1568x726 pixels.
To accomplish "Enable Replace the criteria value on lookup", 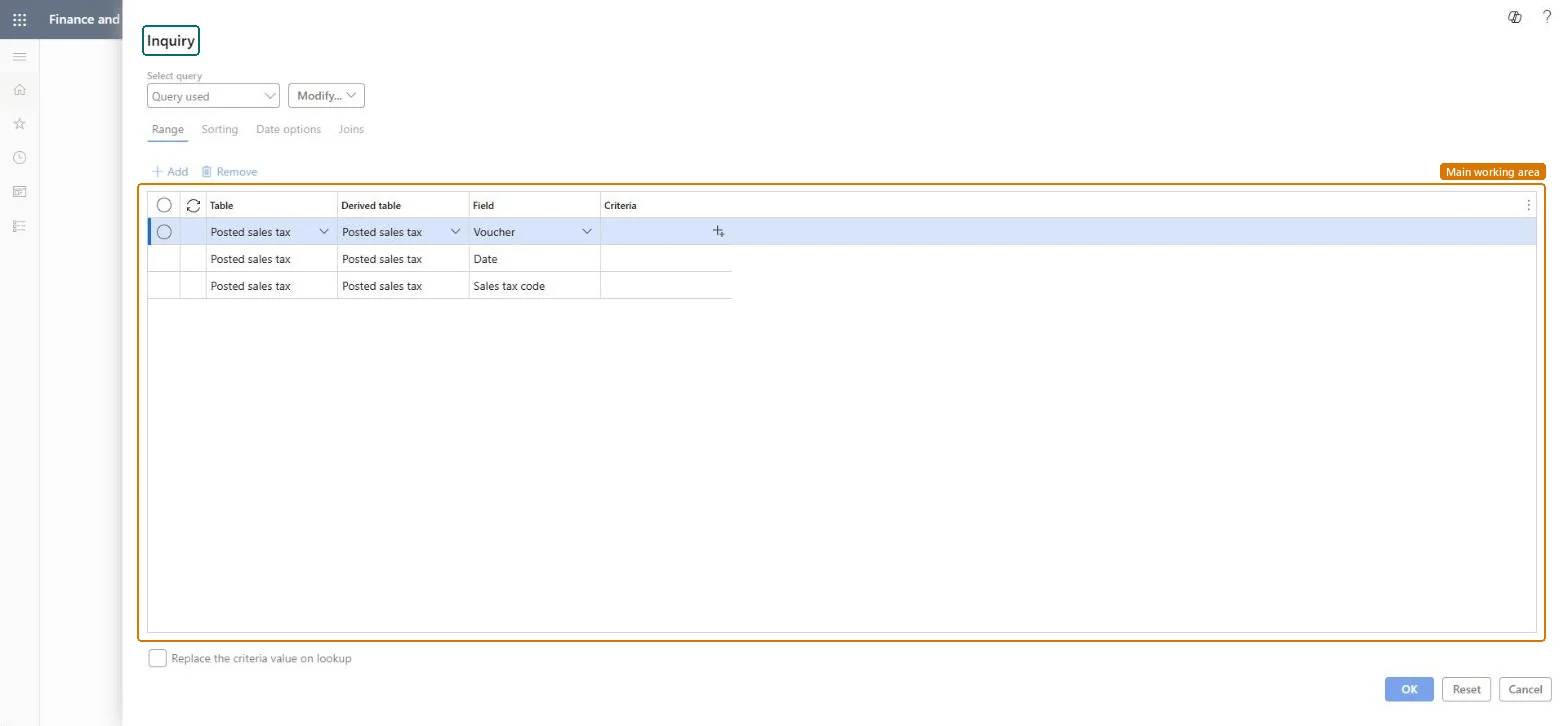I will pyautogui.click(x=157, y=658).
